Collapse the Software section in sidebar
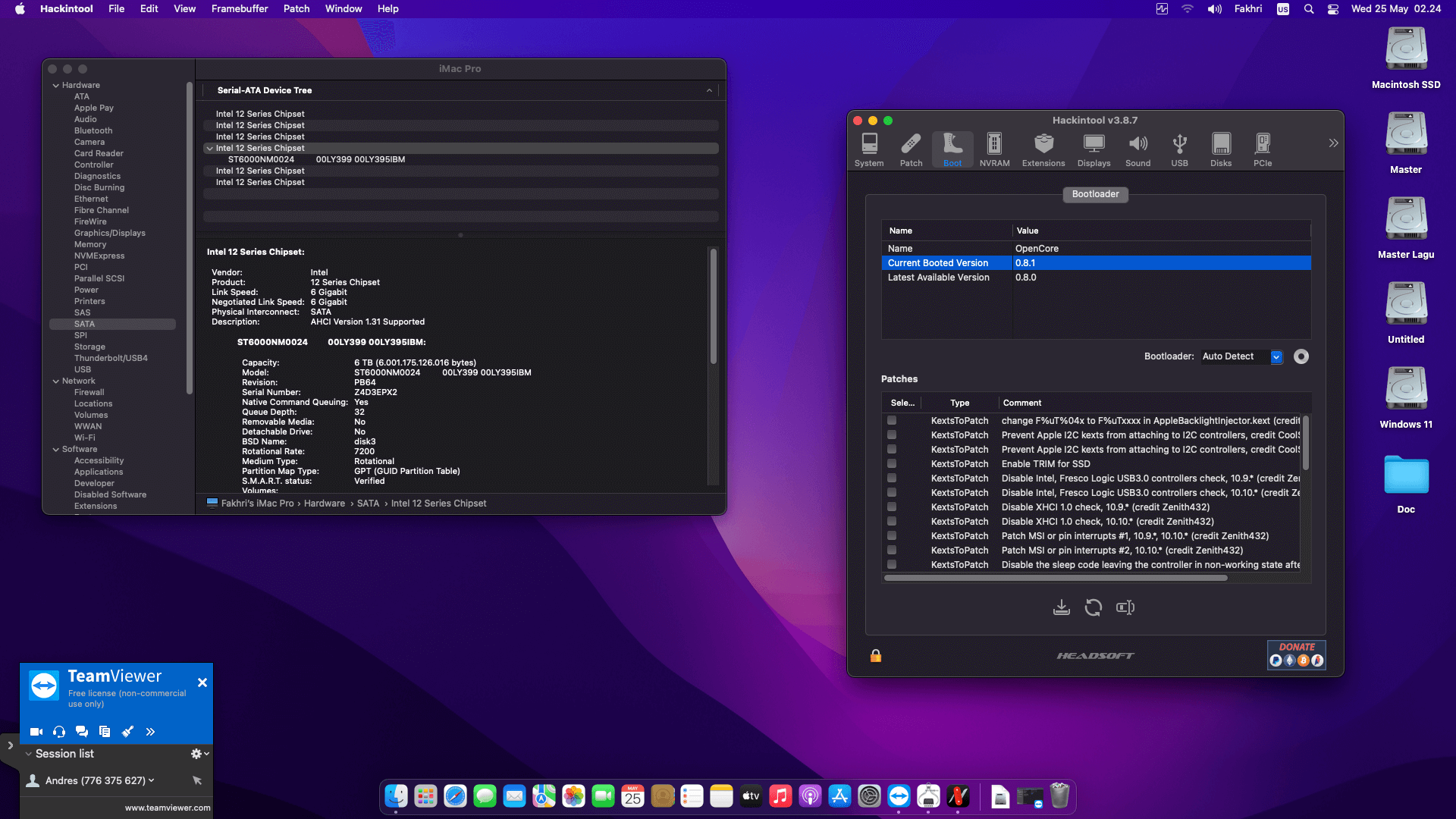Screen dimensions: 1456x819 pyautogui.click(x=56, y=450)
